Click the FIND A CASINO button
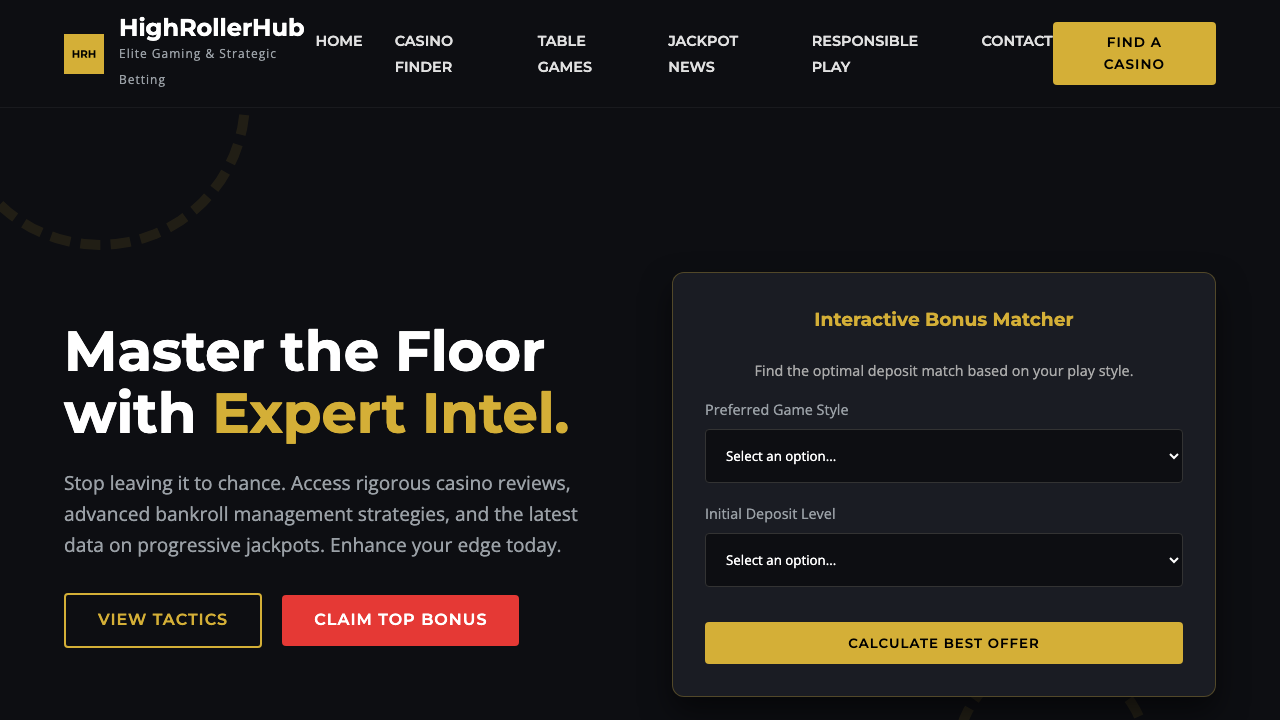The height and width of the screenshot is (720, 1280). (1133, 53)
